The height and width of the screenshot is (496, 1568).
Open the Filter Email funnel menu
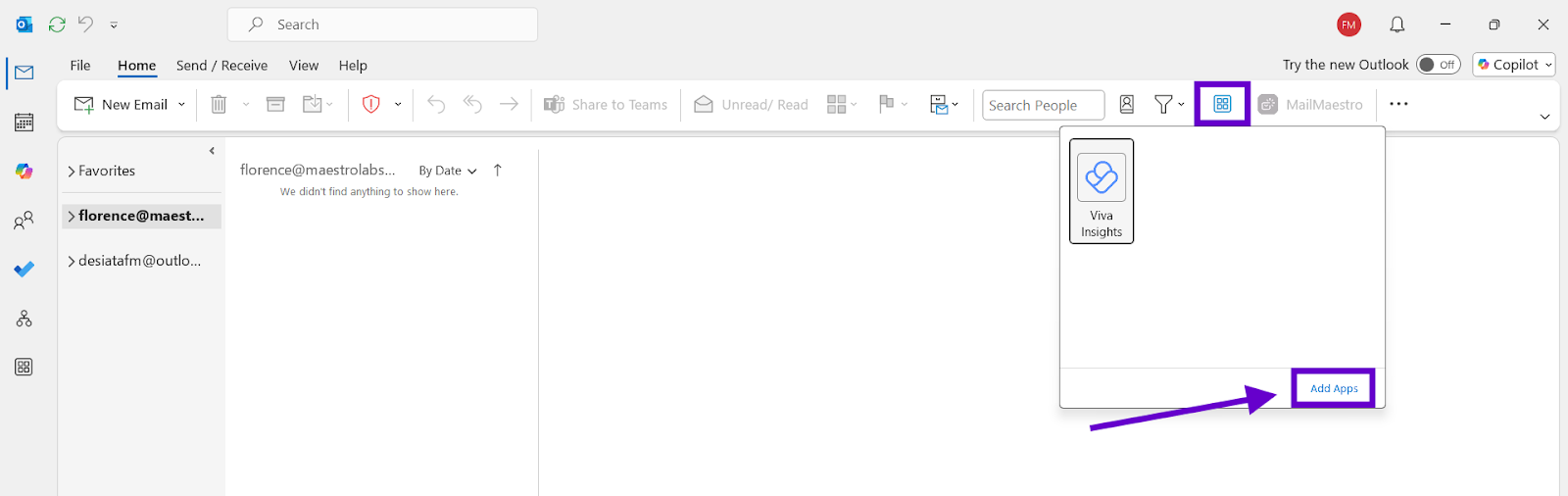1169,104
